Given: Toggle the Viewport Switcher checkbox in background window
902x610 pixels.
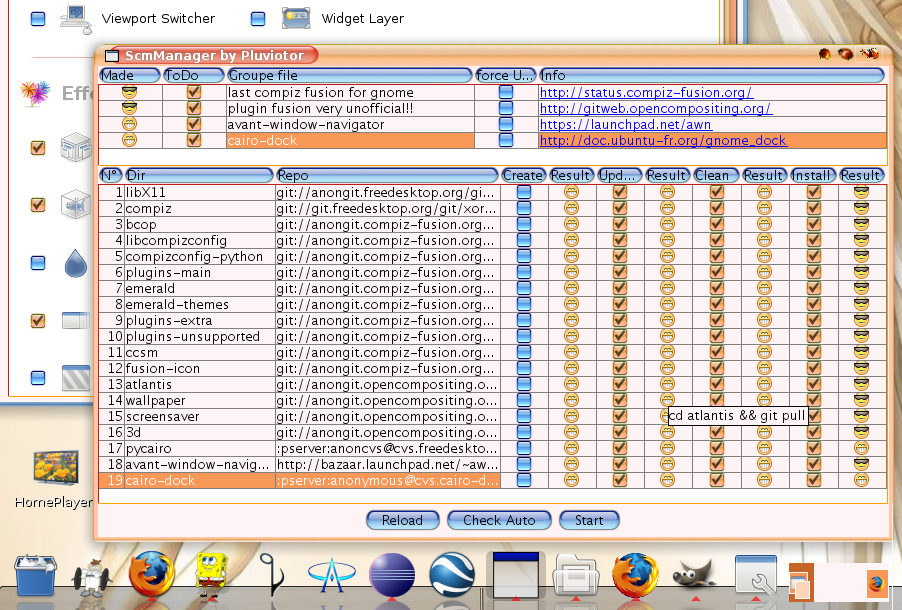Looking at the screenshot, I should (x=38, y=19).
